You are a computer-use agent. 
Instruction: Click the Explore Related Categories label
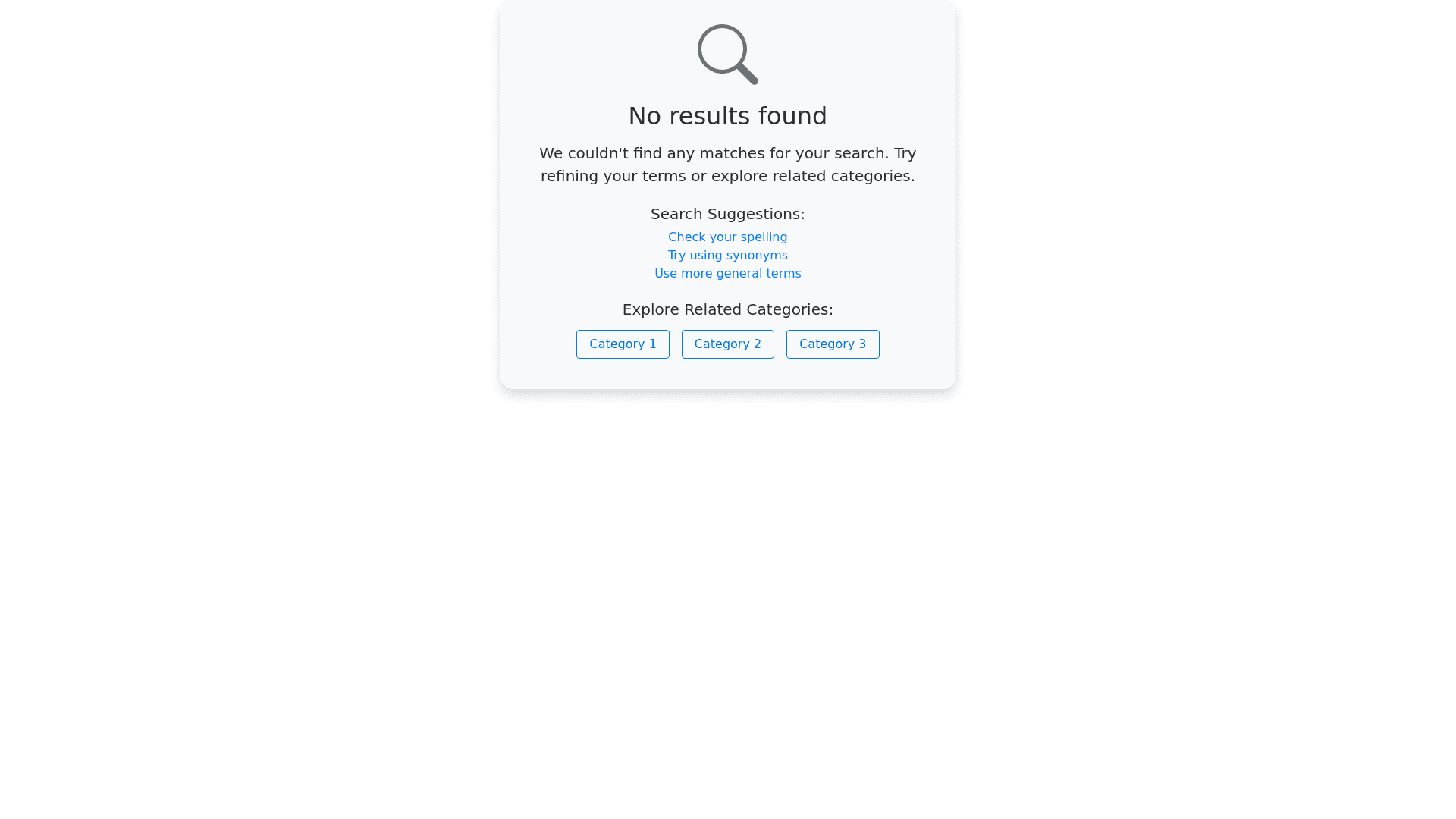point(728,309)
